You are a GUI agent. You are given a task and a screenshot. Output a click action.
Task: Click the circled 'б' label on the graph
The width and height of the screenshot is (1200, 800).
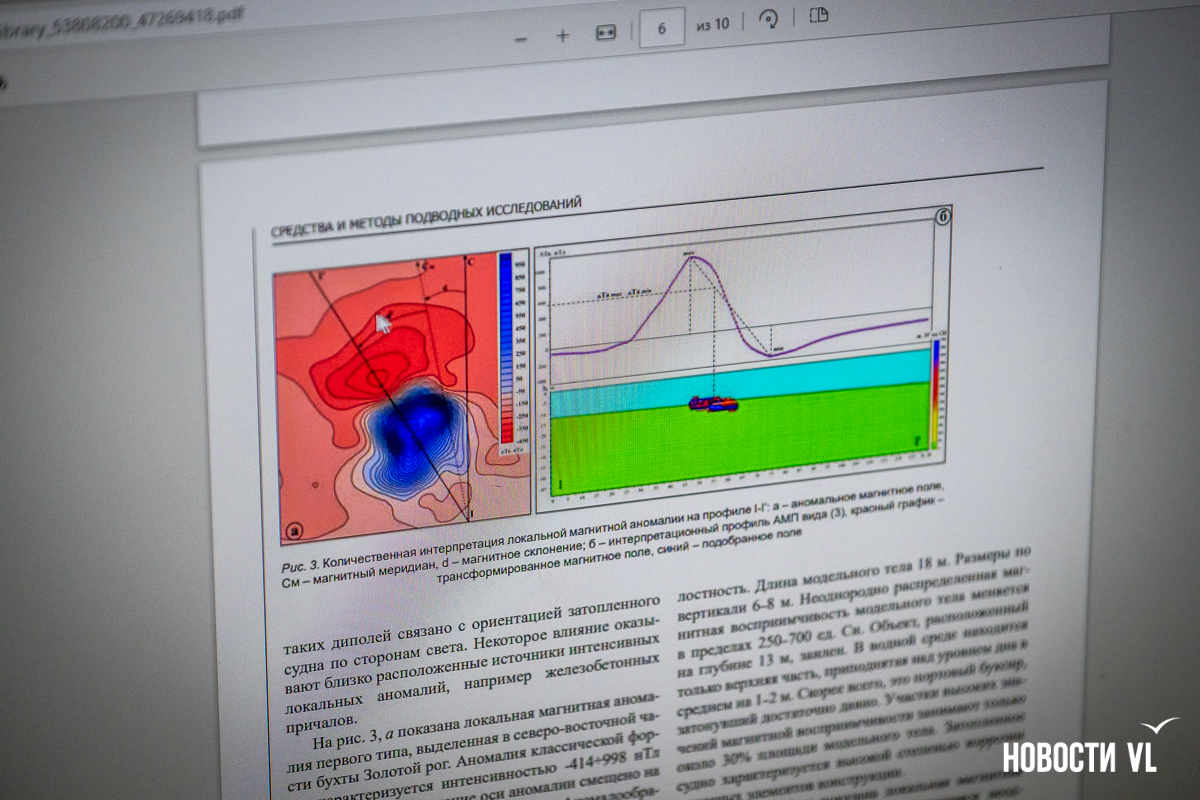point(941,216)
